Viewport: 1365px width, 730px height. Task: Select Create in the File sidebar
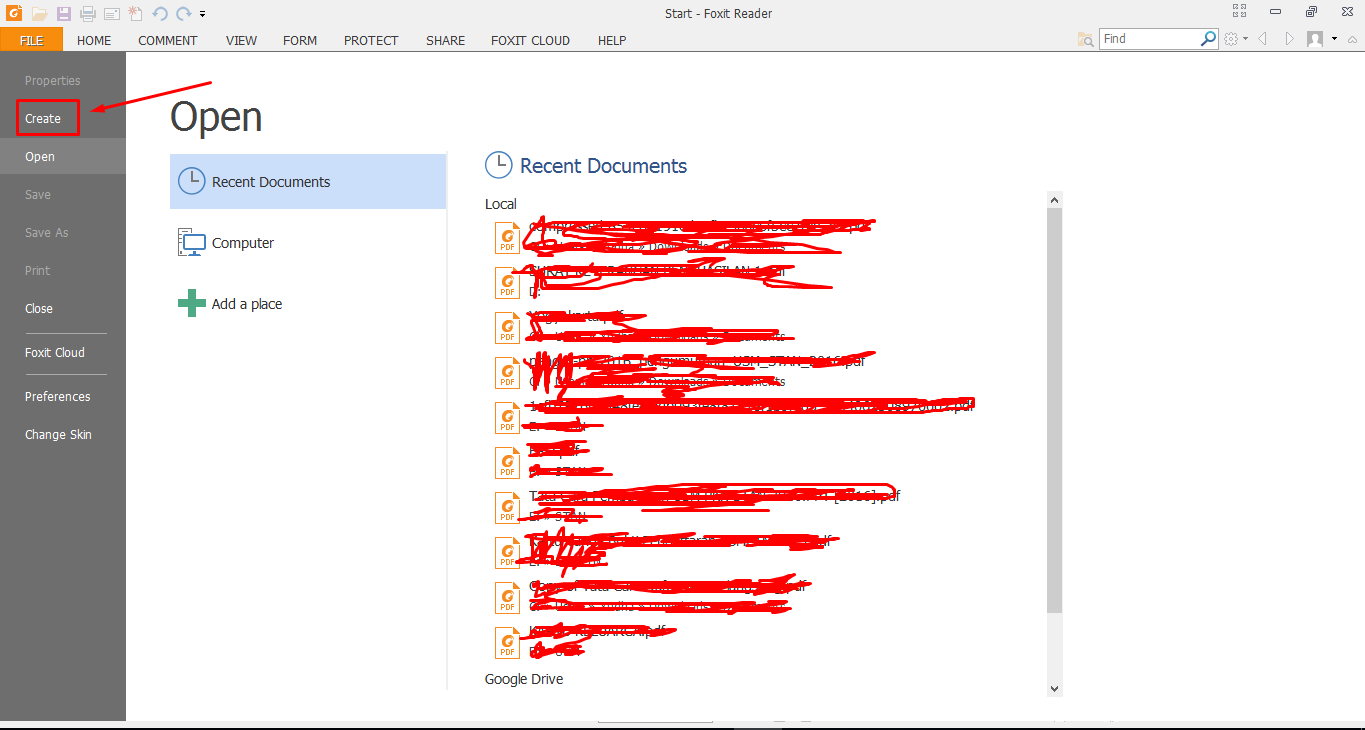(x=43, y=118)
